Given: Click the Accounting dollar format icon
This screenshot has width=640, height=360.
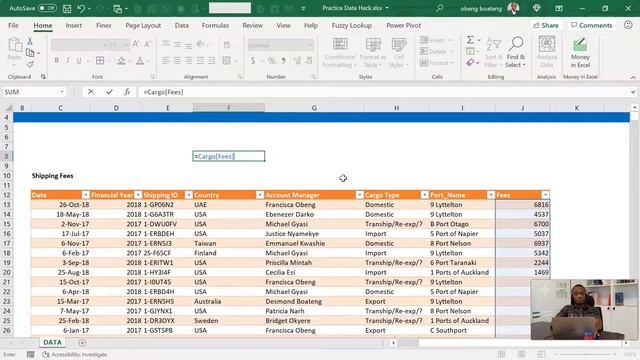Looking at the screenshot, I should click(253, 61).
